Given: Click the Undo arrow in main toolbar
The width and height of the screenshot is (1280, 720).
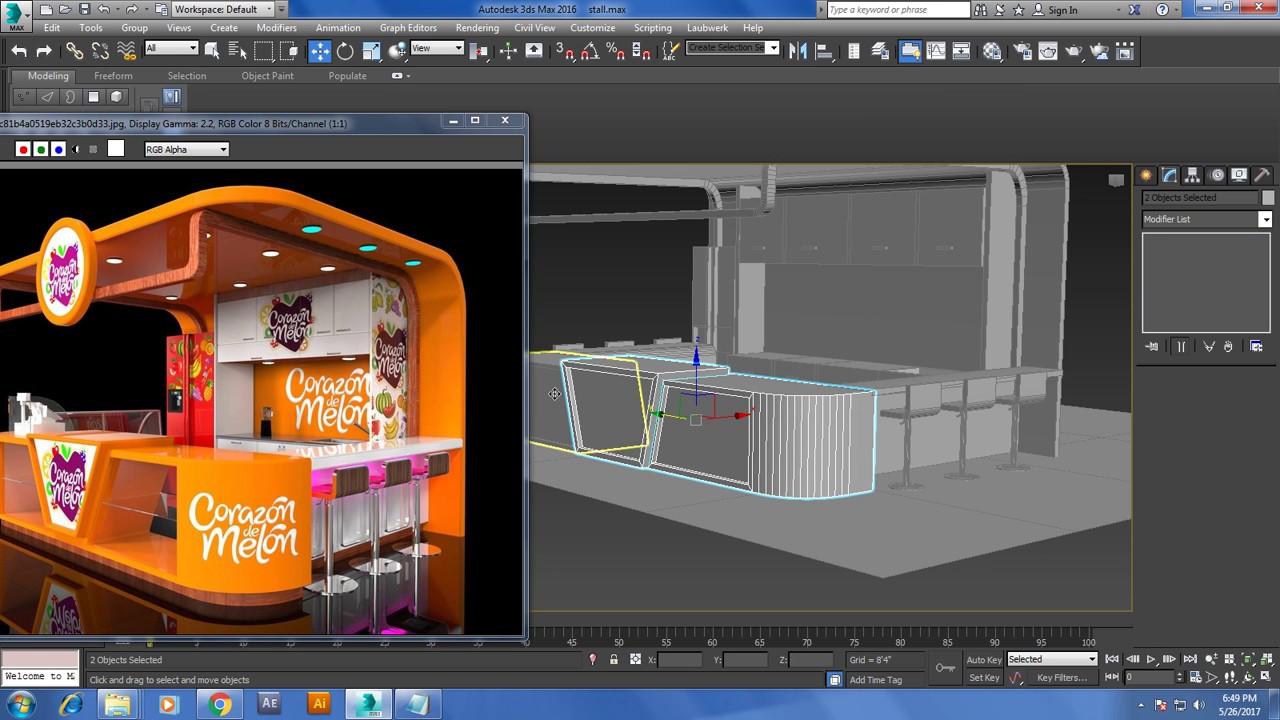Looking at the screenshot, I should coord(19,51).
